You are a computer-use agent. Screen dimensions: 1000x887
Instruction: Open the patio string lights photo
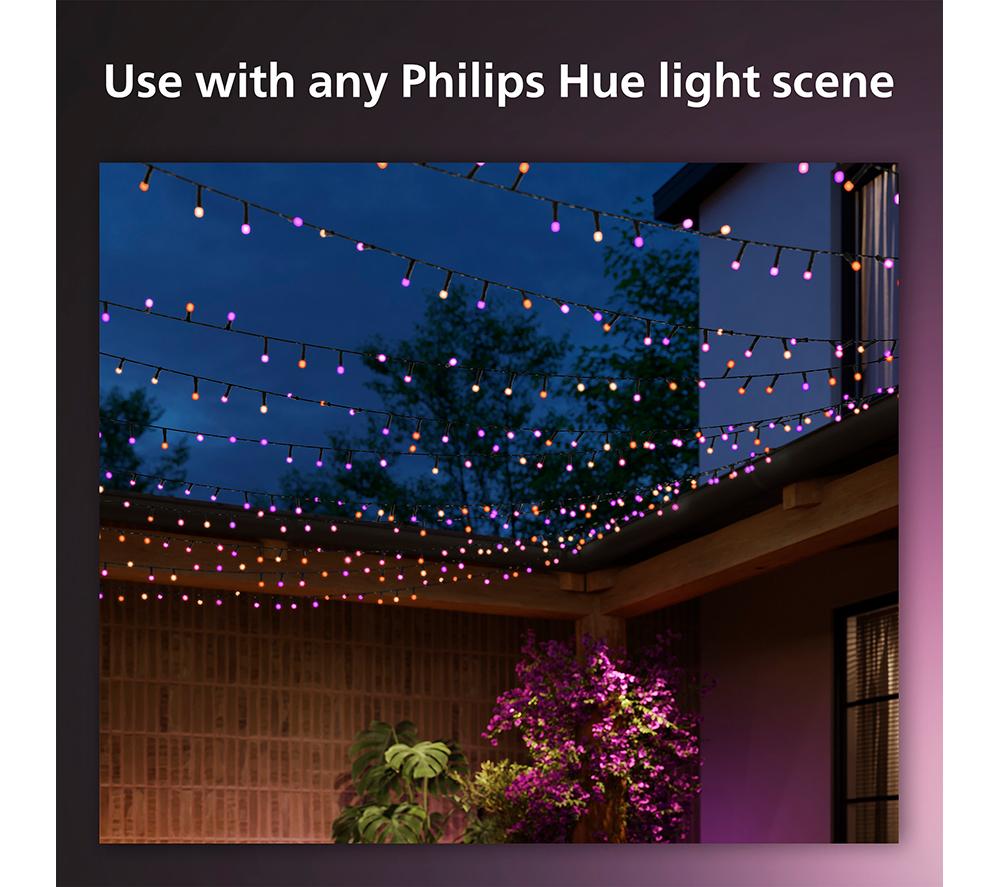(499, 502)
